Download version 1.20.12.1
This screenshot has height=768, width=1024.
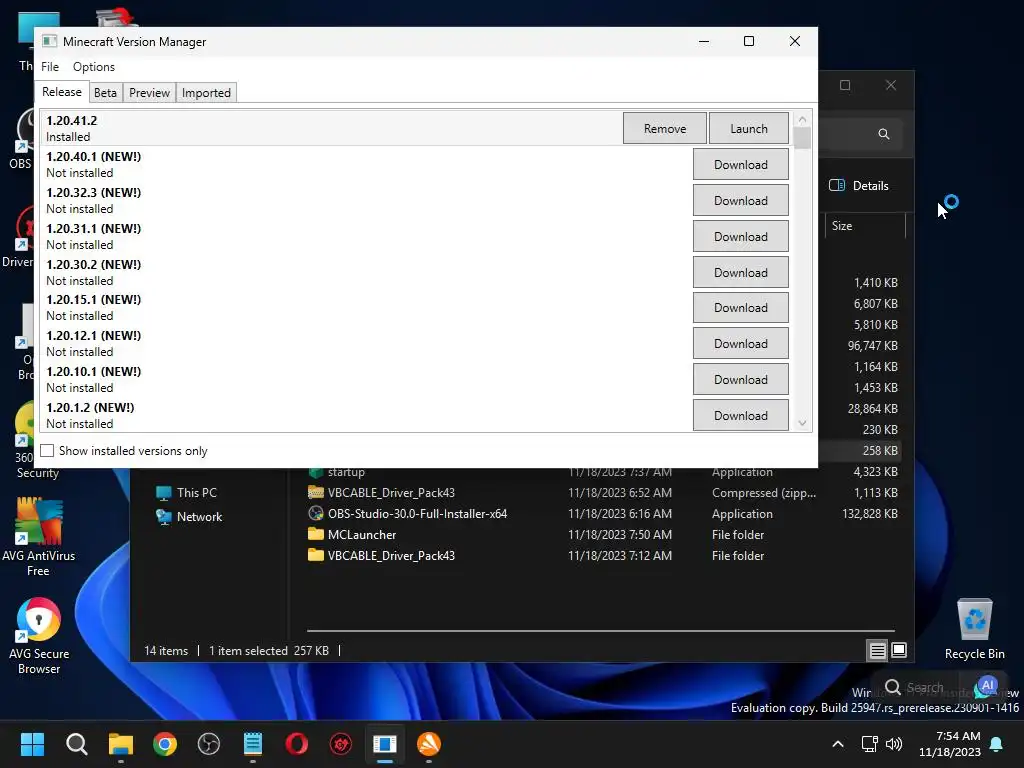click(741, 344)
